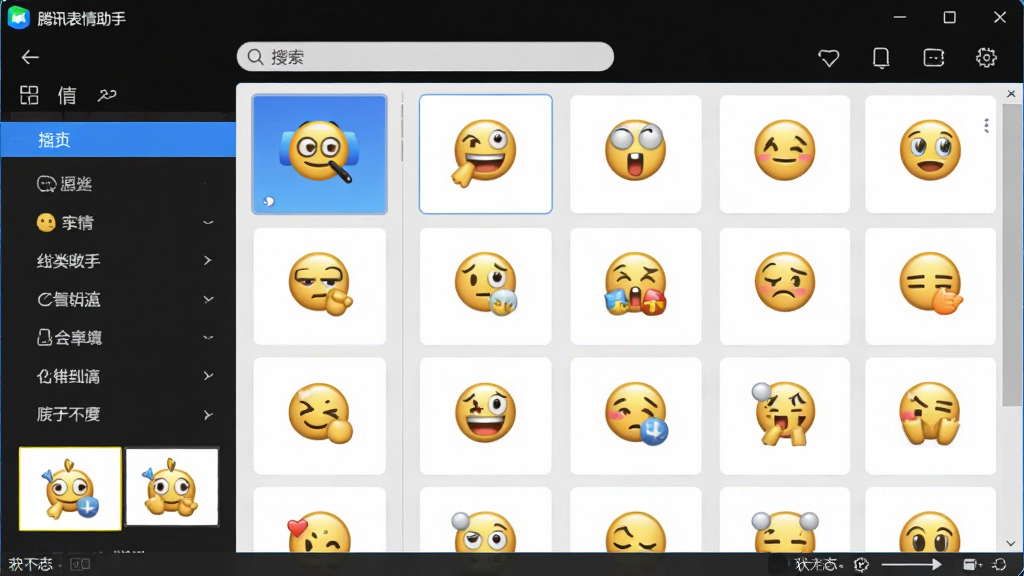Pick the crying emoji with colorful items
The height and width of the screenshot is (576, 1024).
(x=635, y=286)
